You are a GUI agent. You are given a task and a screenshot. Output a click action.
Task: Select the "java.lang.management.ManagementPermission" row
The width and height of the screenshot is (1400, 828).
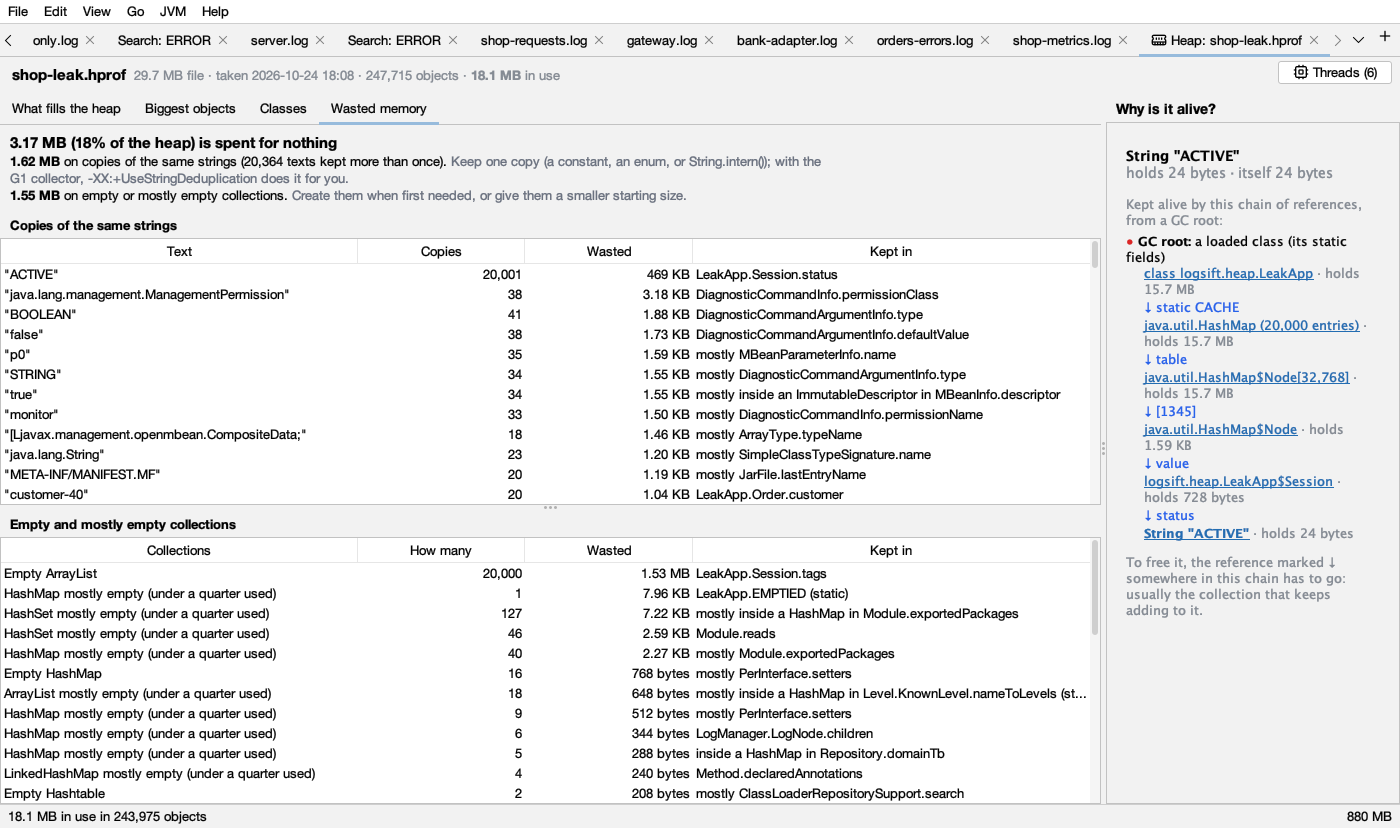coord(546,294)
